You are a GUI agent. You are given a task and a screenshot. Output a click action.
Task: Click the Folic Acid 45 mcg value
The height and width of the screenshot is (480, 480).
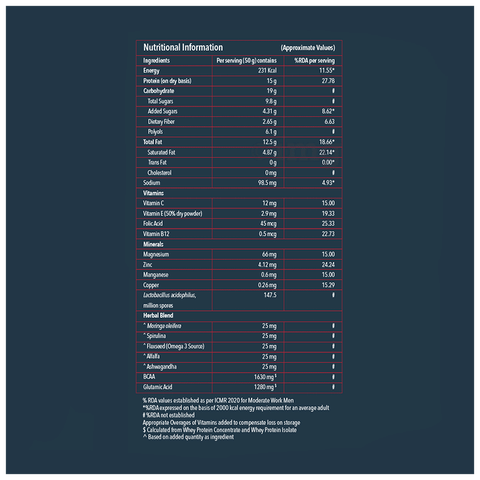268,224
